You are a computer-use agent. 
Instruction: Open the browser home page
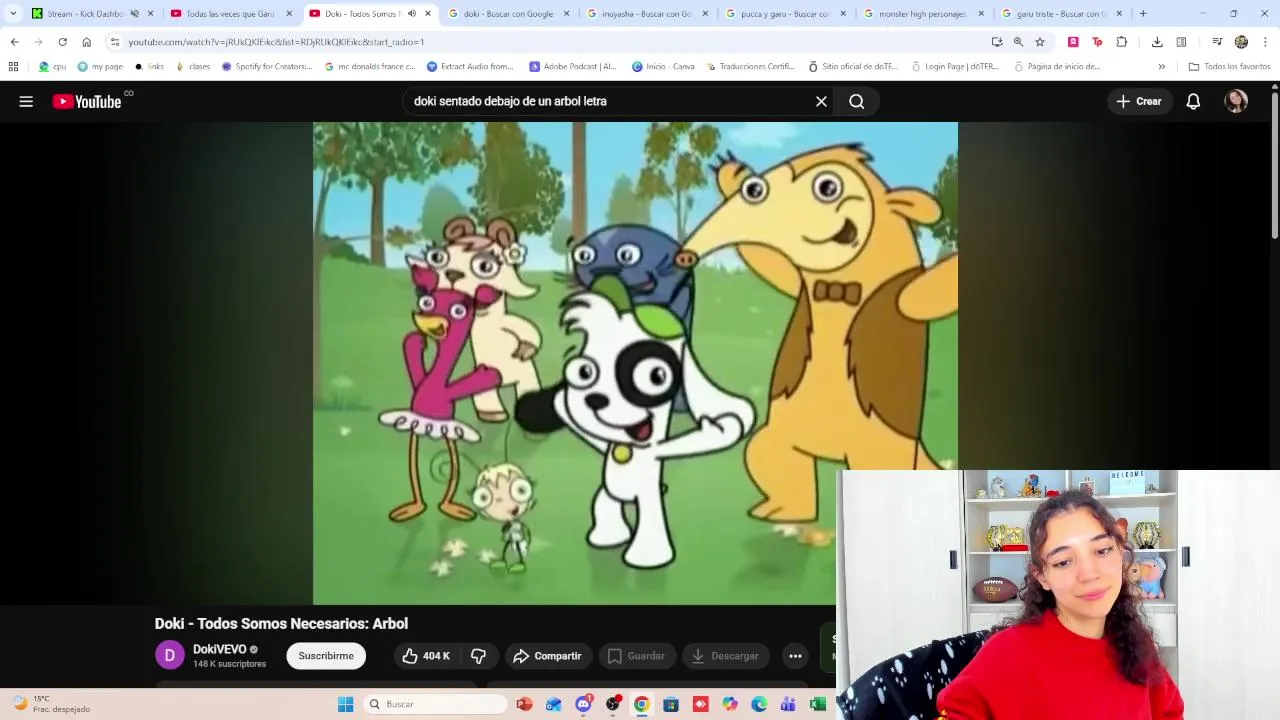point(87,42)
